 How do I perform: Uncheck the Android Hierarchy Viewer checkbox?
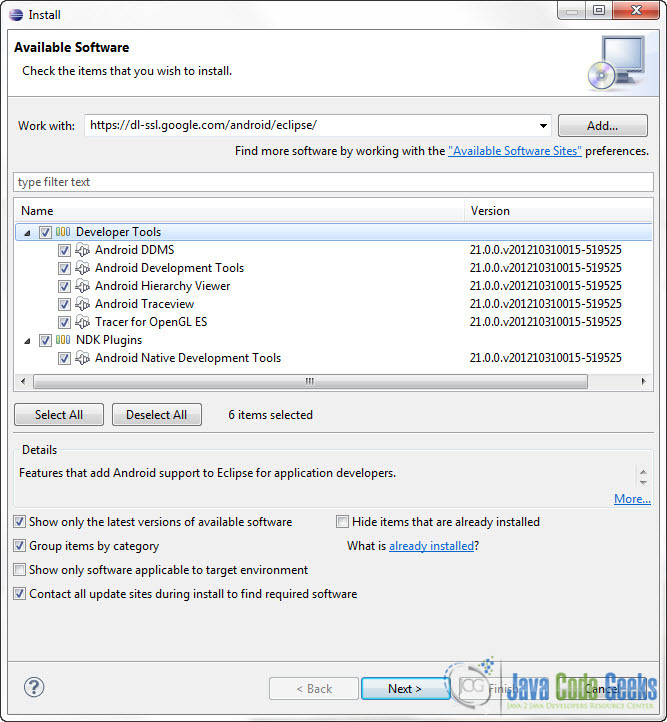(x=64, y=286)
